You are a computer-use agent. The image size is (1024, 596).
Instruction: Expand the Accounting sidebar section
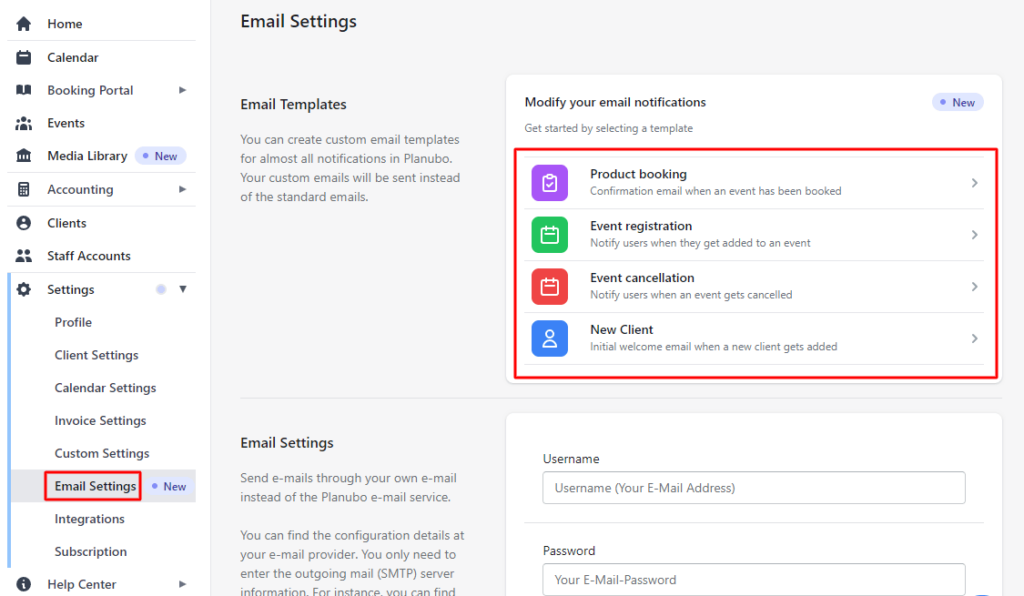183,189
